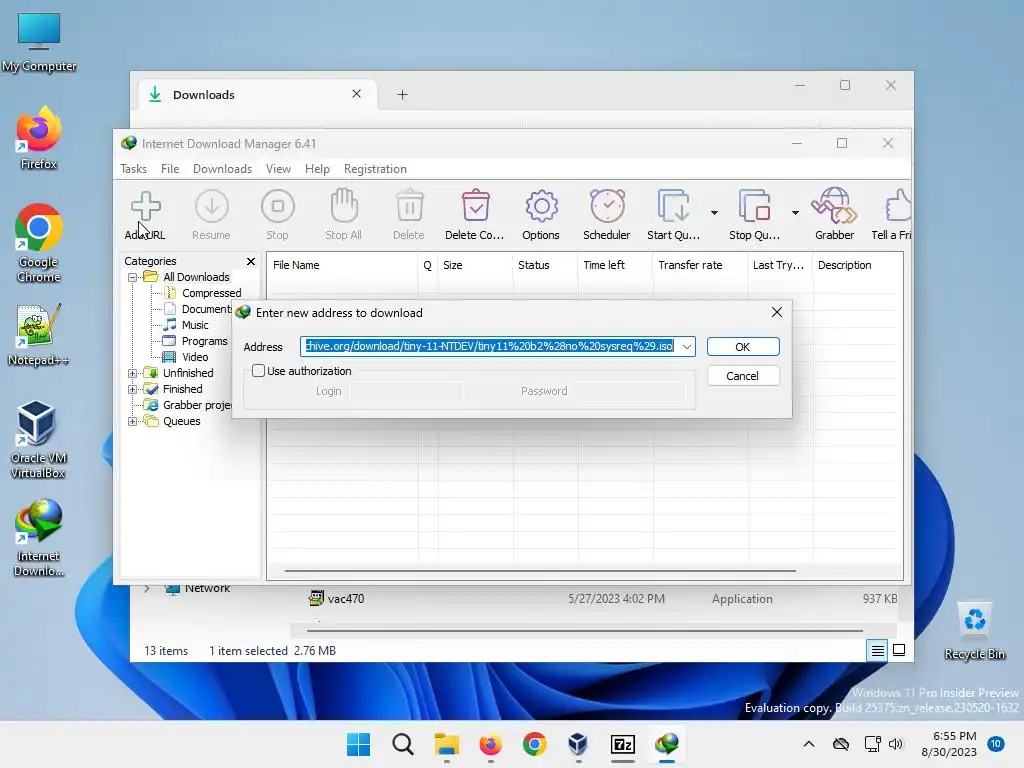
Task: Open the Downloads menu
Action: click(222, 168)
